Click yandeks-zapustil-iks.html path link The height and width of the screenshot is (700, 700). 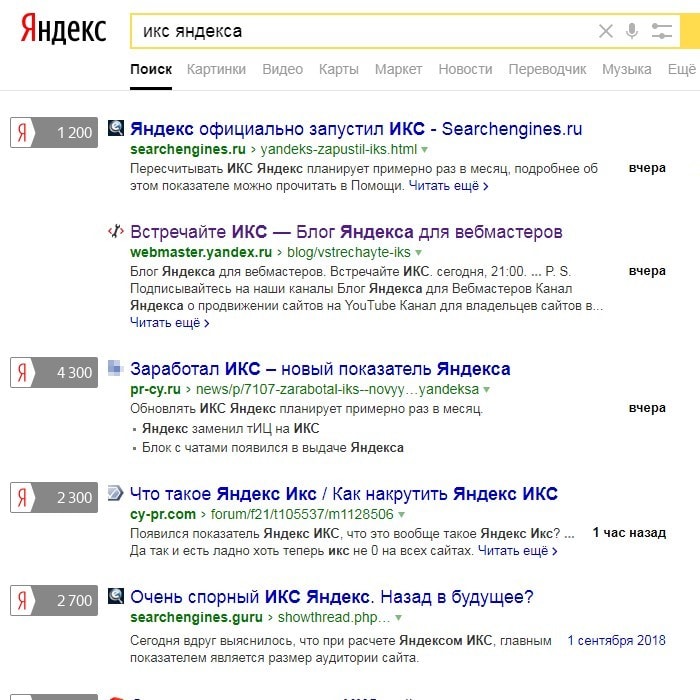coord(338,149)
